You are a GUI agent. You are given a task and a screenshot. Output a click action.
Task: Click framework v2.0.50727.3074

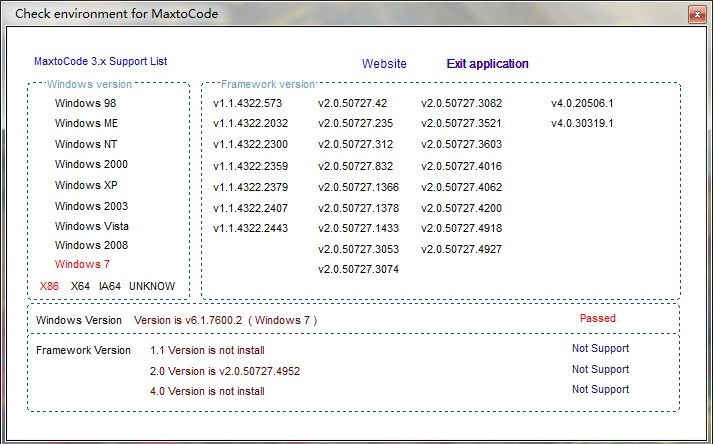359,269
